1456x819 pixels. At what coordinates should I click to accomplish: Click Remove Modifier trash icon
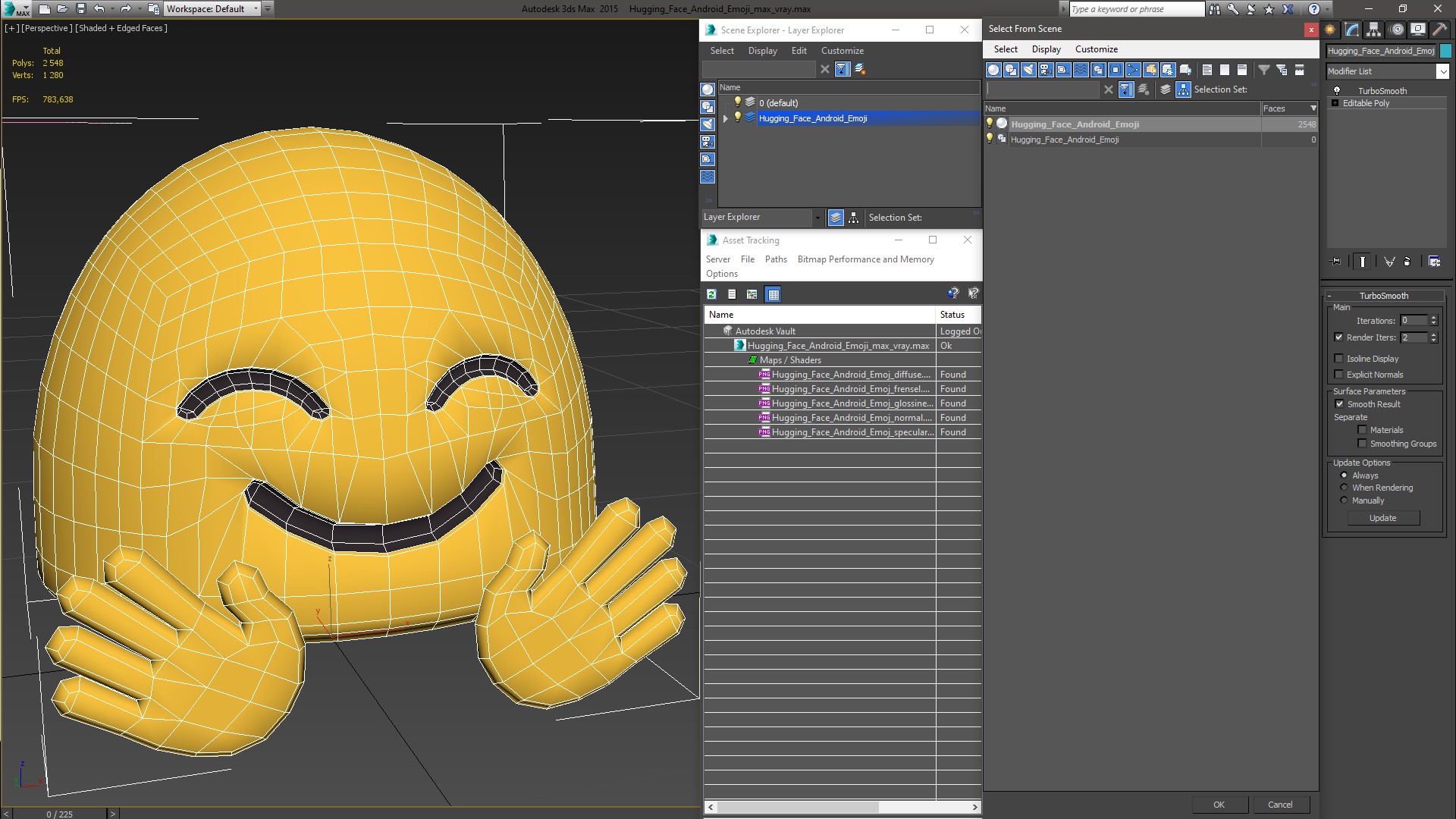pos(1407,262)
